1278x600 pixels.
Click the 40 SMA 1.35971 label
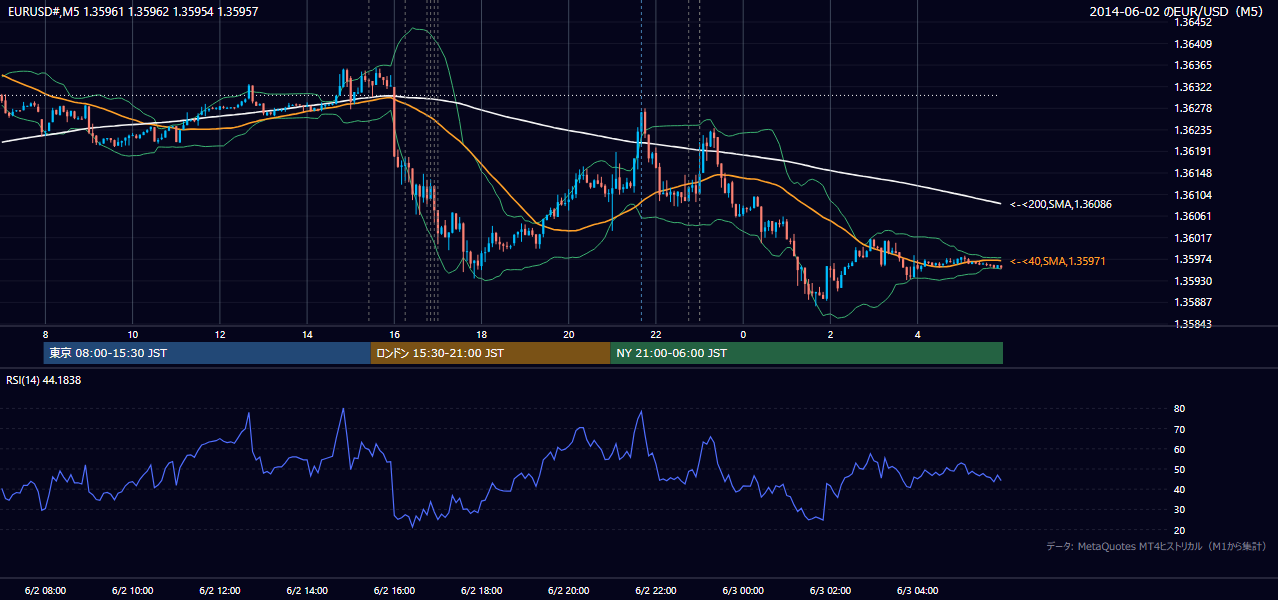coord(1058,261)
